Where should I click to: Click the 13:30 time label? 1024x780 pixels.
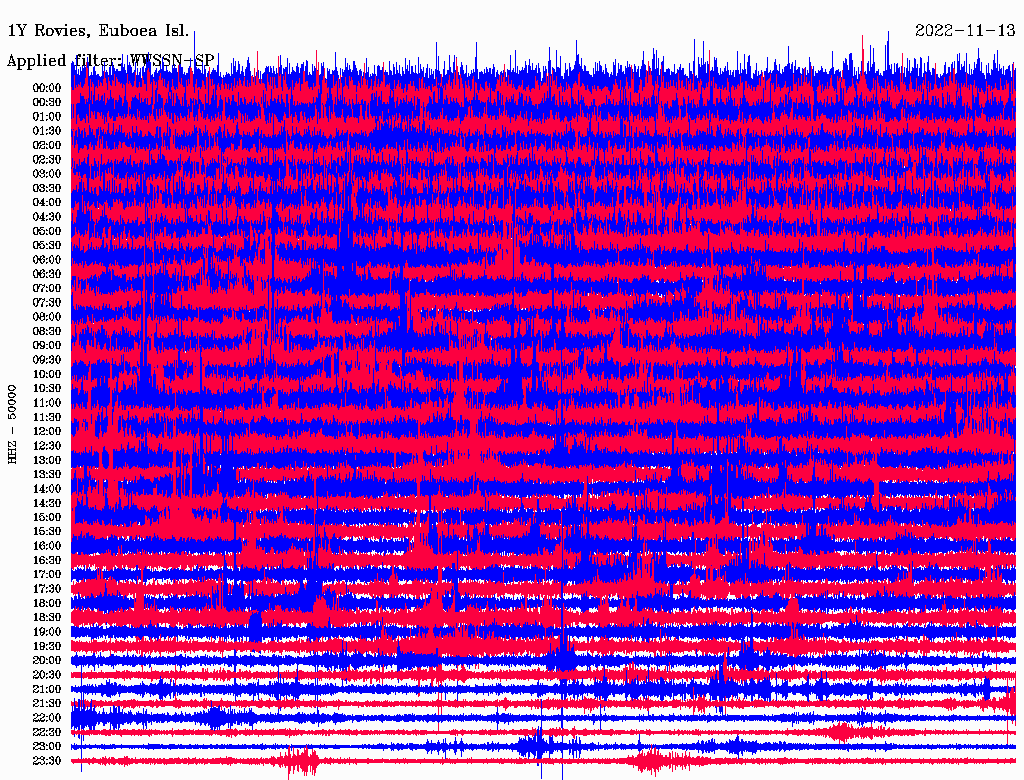(47, 474)
